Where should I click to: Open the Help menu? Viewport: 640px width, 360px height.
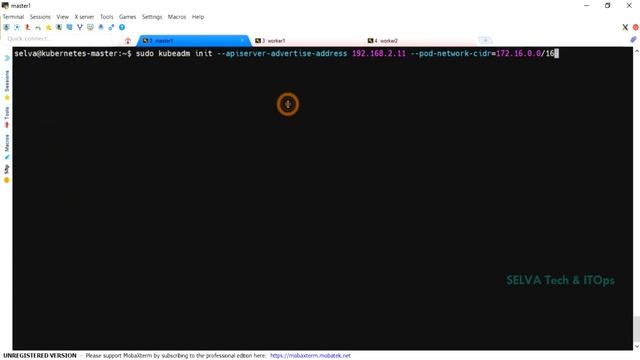[x=198, y=17]
